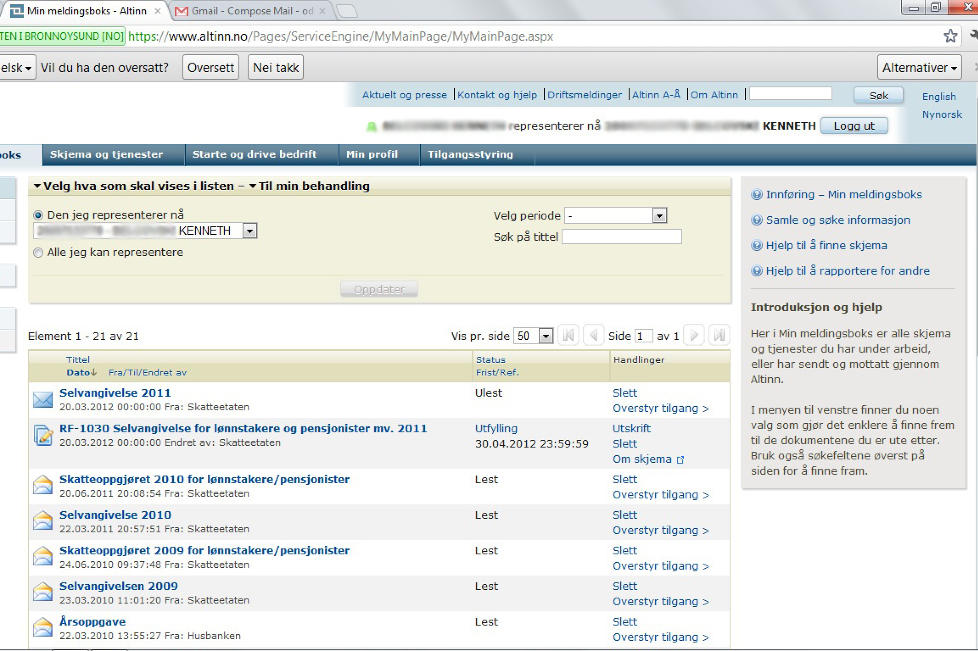Viewport: 978px width, 651px height.
Task: Go to last page pagination arrow
Action: tap(719, 335)
